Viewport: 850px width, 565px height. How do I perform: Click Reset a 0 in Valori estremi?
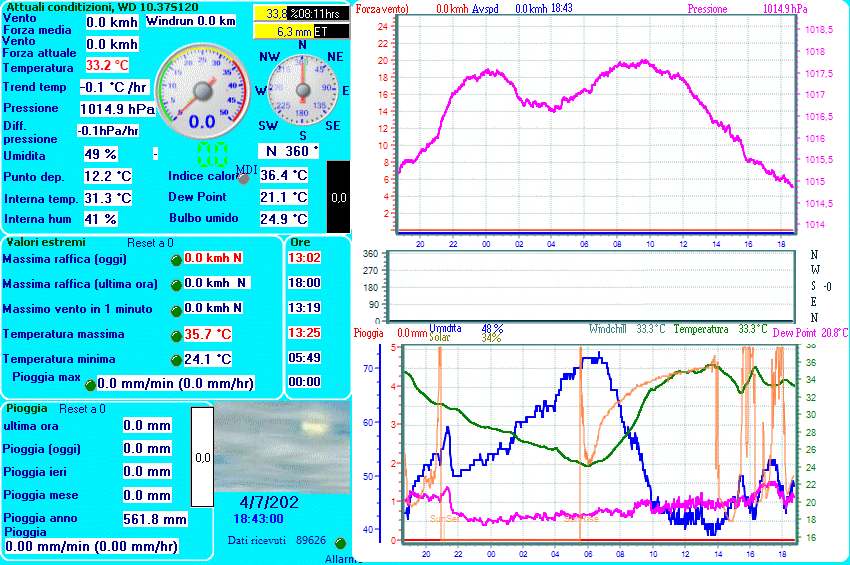150,243
